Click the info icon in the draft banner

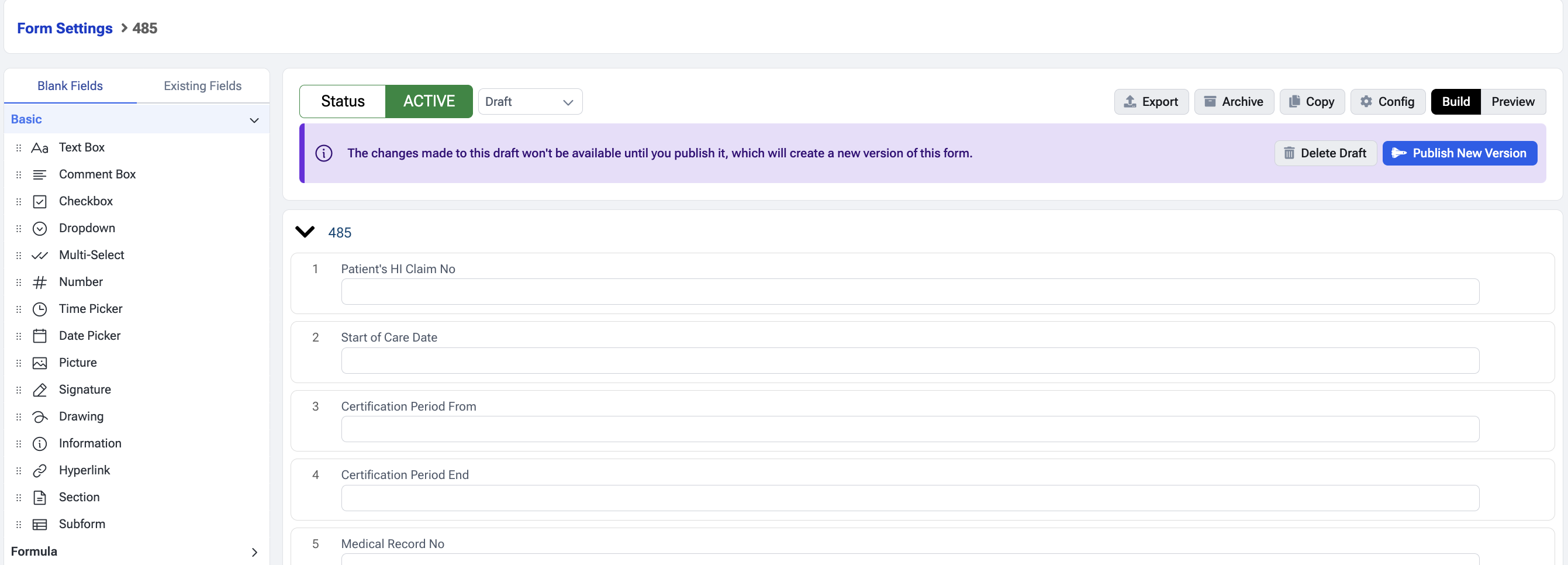(x=324, y=153)
